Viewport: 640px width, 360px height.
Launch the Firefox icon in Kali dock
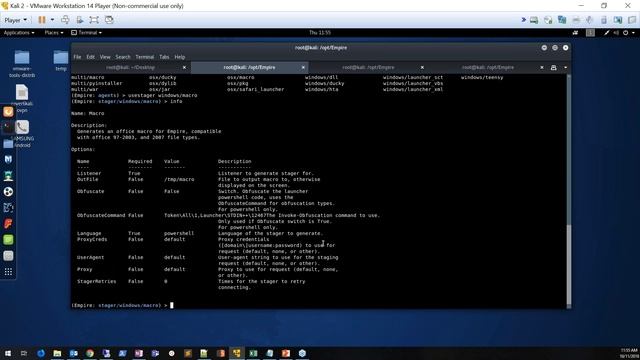click(8, 112)
